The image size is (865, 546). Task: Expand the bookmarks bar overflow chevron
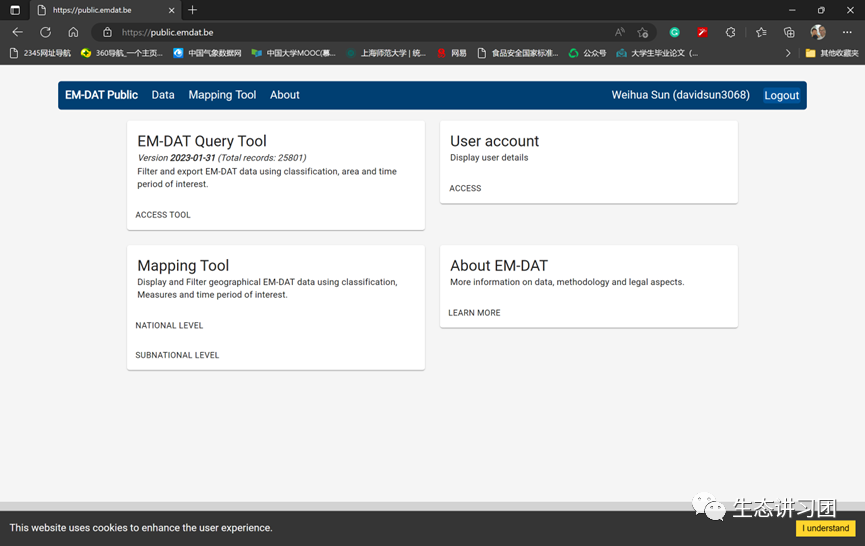[788, 53]
